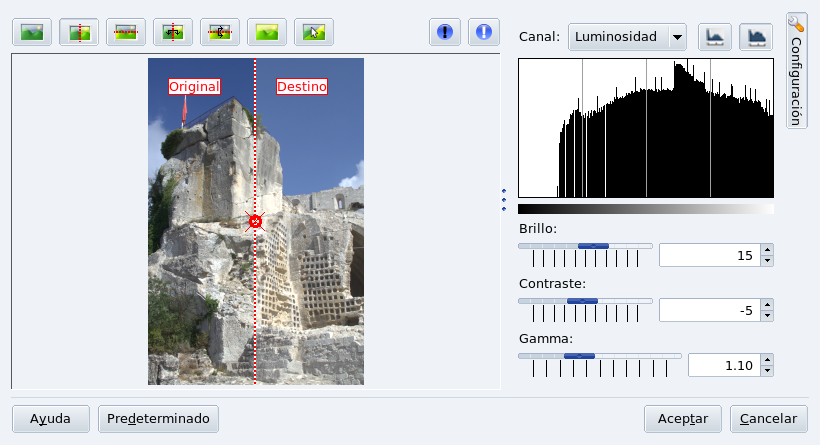Click the Brillo value input field
The height and width of the screenshot is (445, 820).
tap(708, 255)
